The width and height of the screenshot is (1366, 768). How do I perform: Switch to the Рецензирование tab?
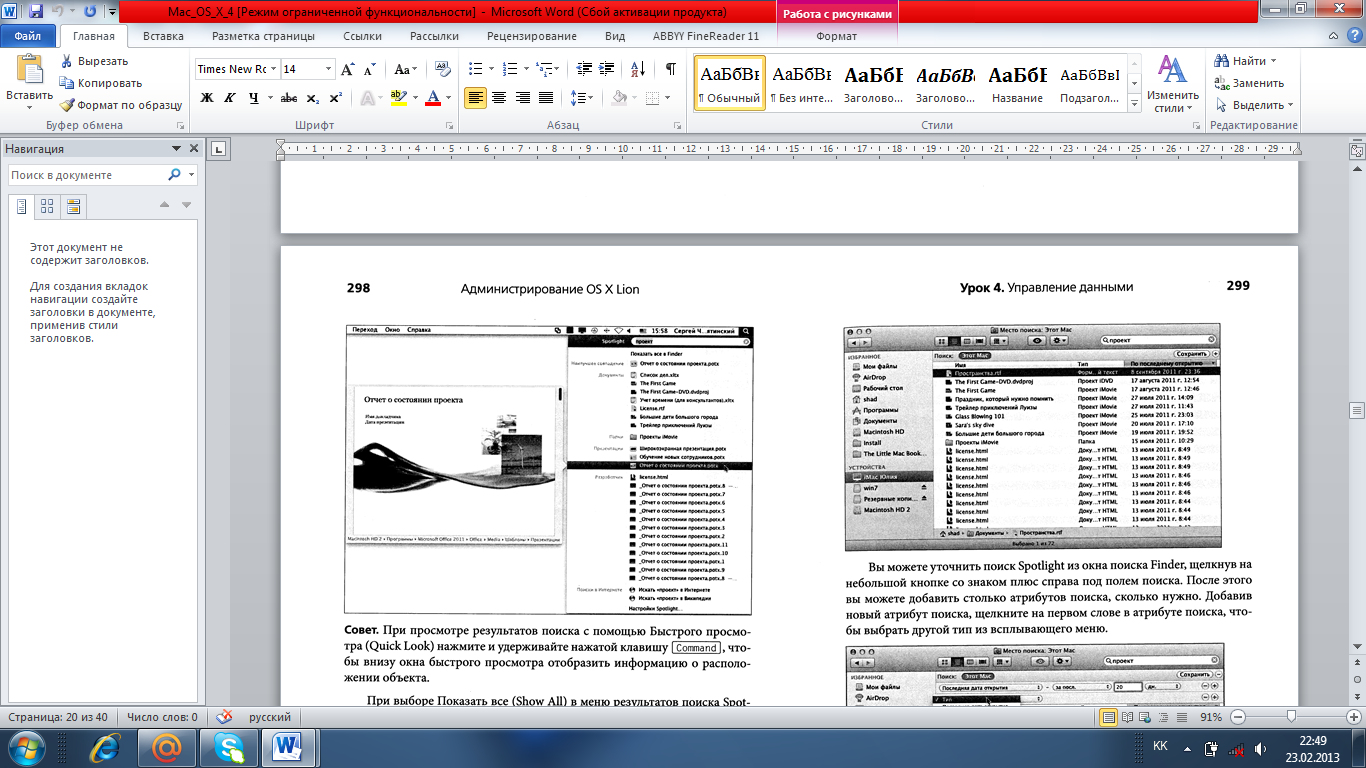(532, 36)
